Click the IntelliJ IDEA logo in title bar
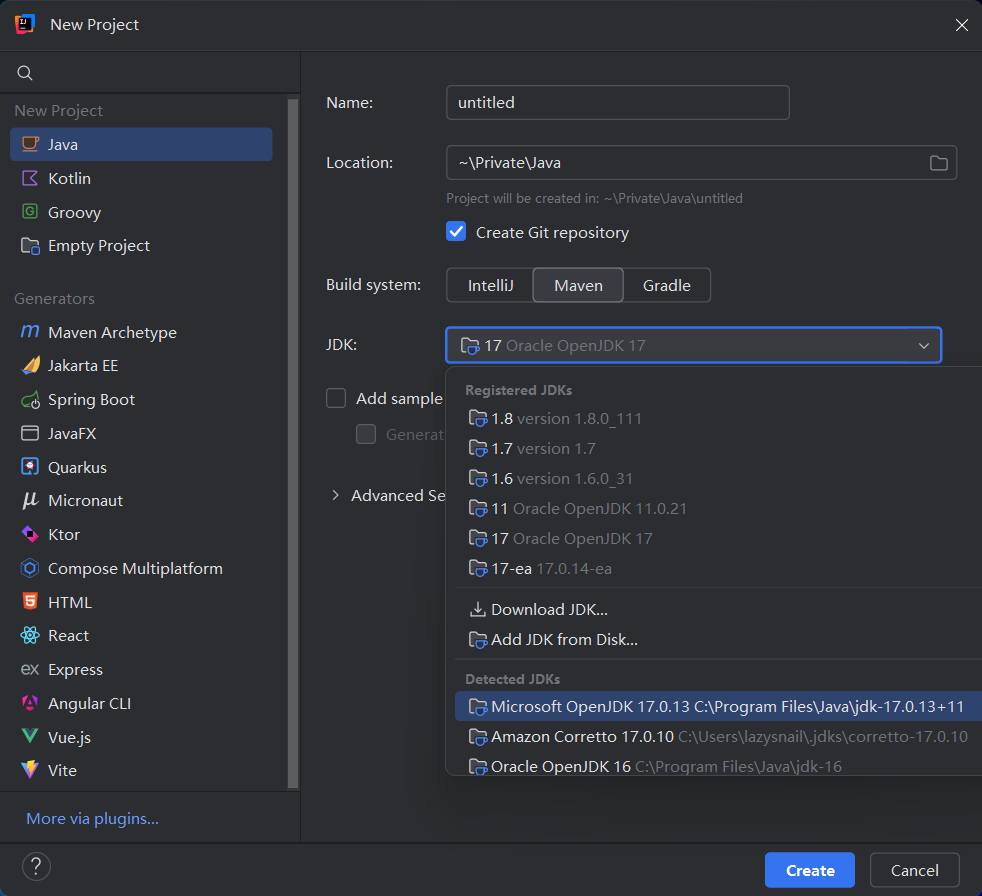The width and height of the screenshot is (982, 896). coord(25,24)
